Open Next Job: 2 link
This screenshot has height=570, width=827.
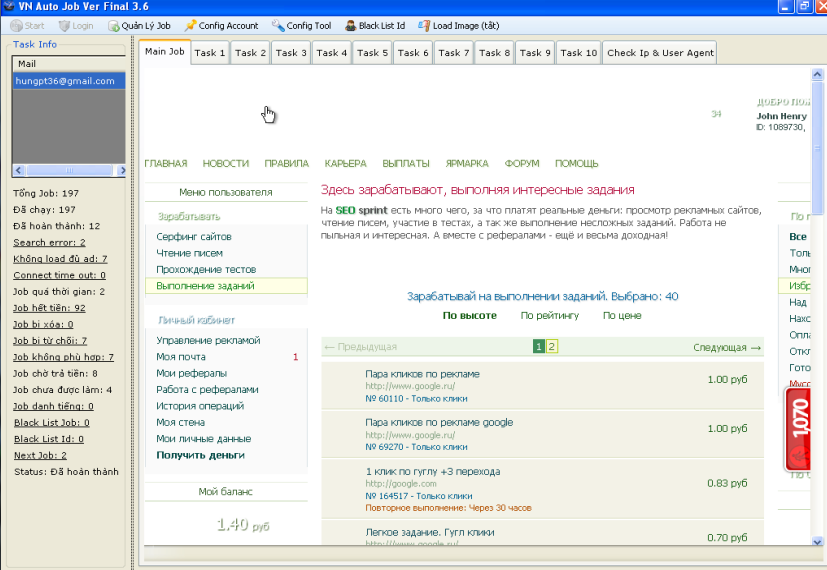pos(40,455)
